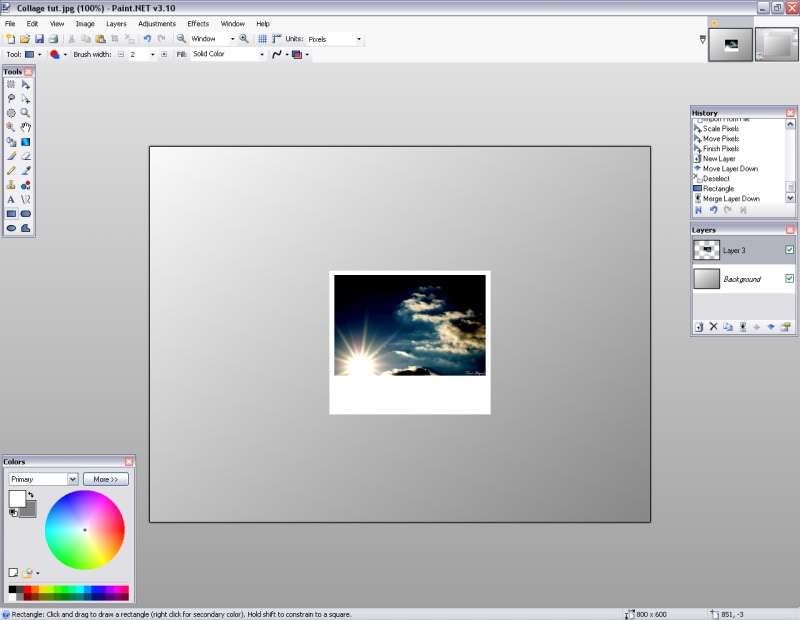Toggle the pixel grid icon

click(262, 39)
